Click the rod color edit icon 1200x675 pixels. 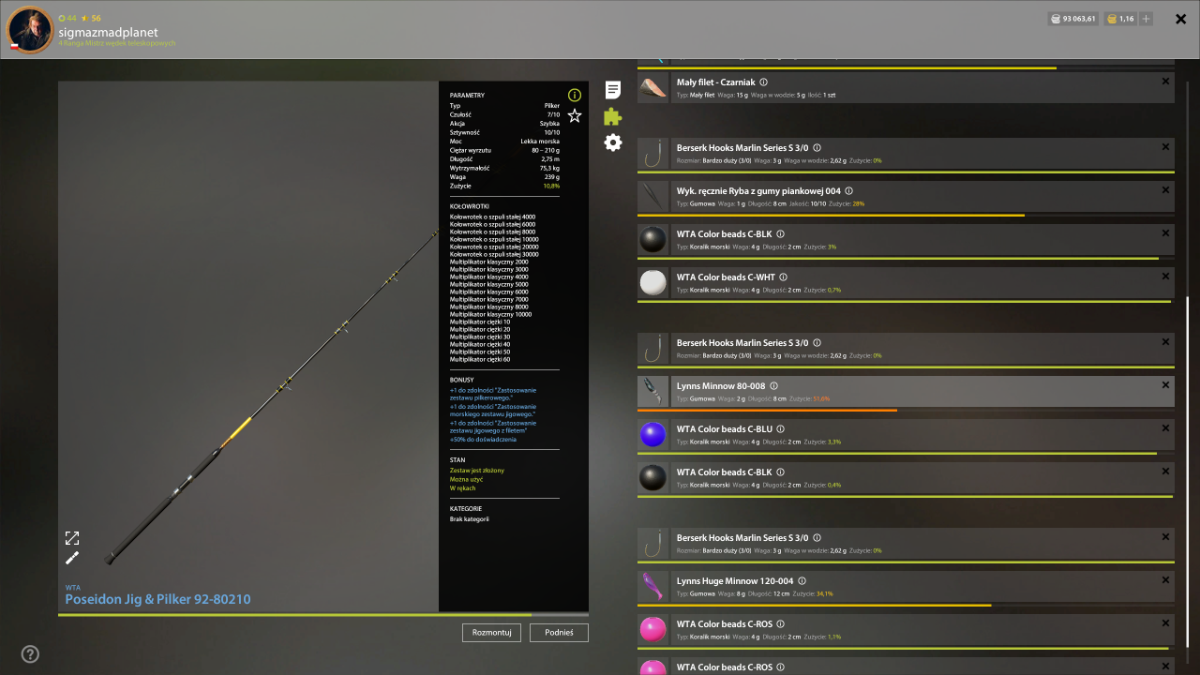[72, 558]
